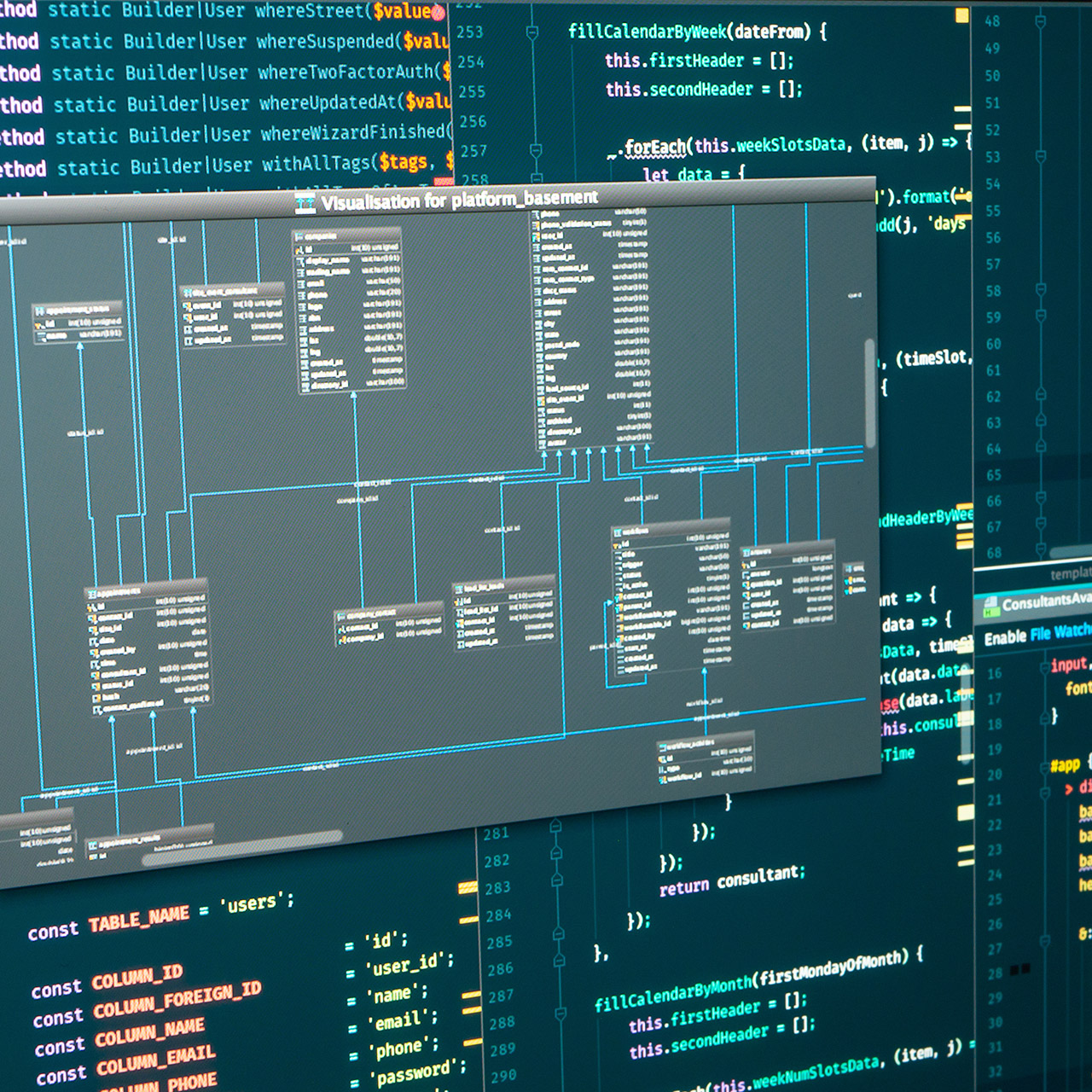Collapse the fillCalendarByWeek fold marker at line 253
Screen dimensions: 1092x1092
532,32
